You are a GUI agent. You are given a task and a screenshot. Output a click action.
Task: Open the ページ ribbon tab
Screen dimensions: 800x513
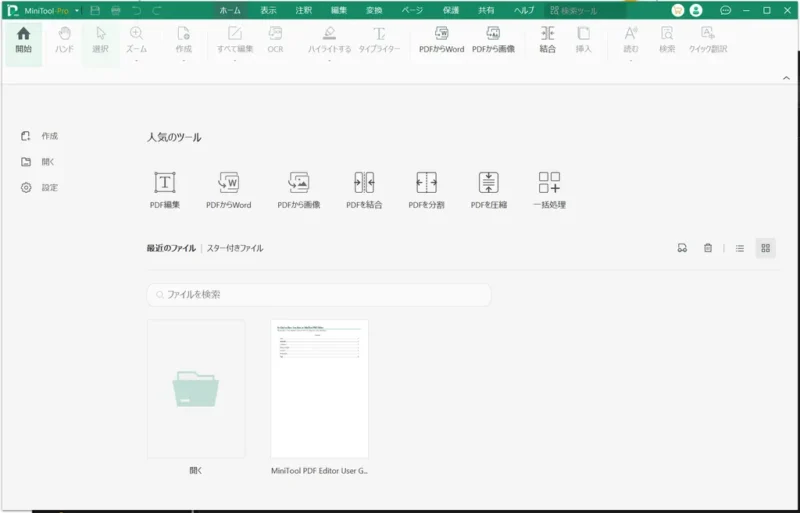412,10
